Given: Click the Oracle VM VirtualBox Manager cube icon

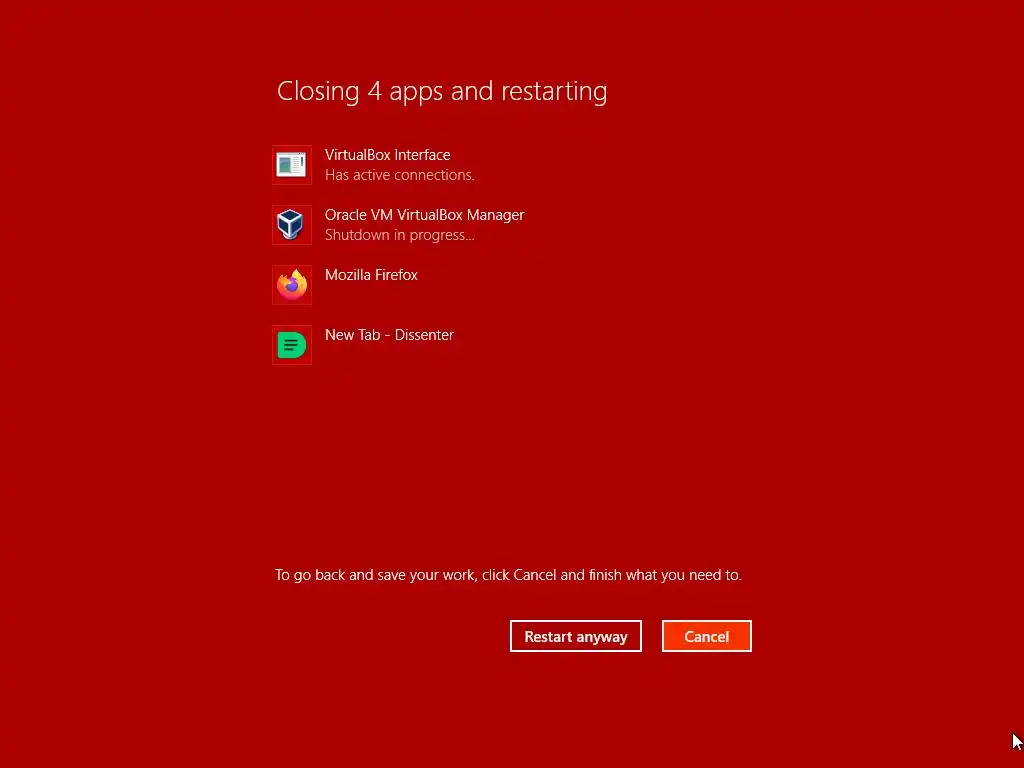Looking at the screenshot, I should tap(291, 225).
